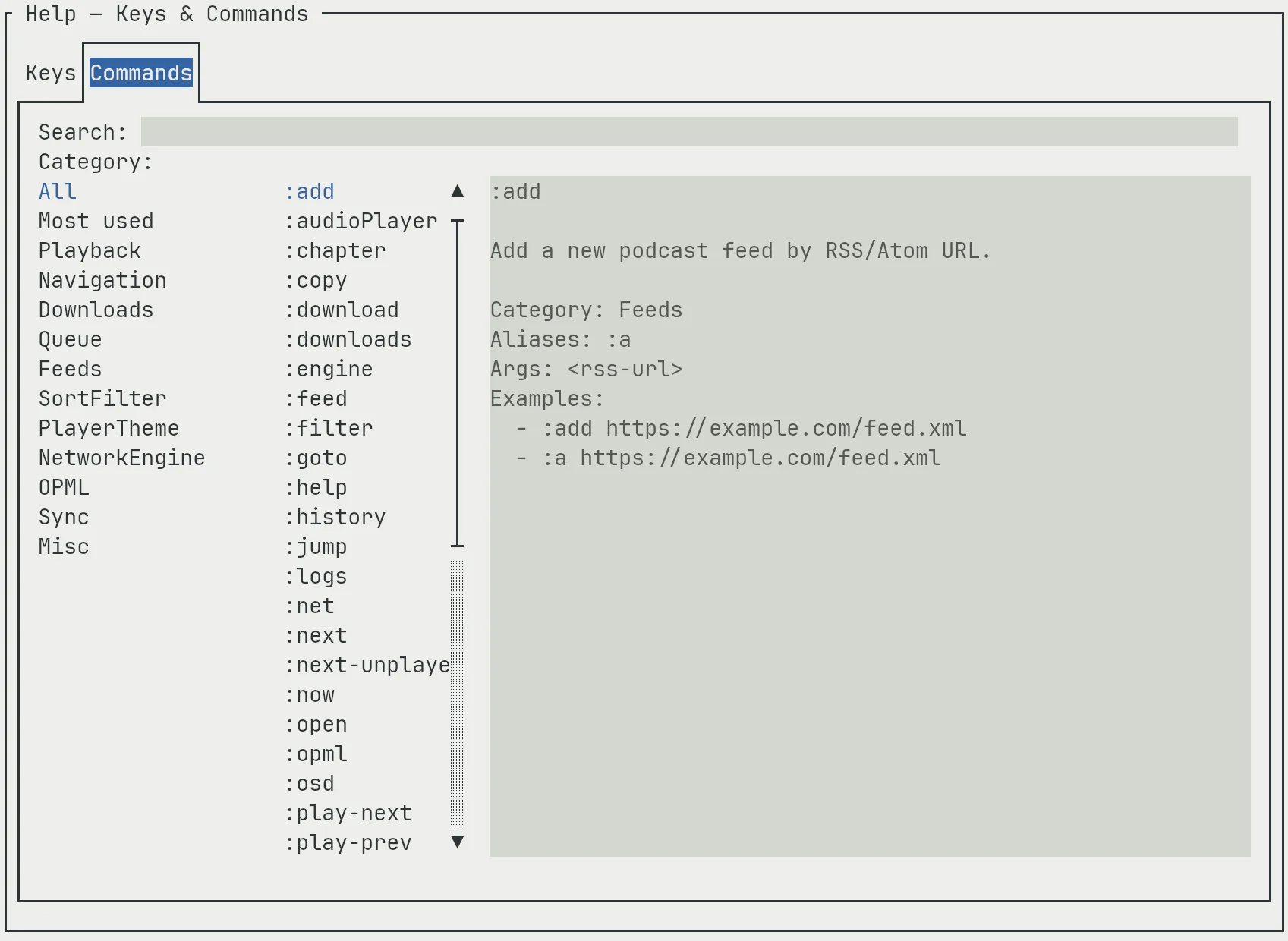The image size is (1288, 941).
Task: Open the PlayerTheme category
Action: pos(109,428)
